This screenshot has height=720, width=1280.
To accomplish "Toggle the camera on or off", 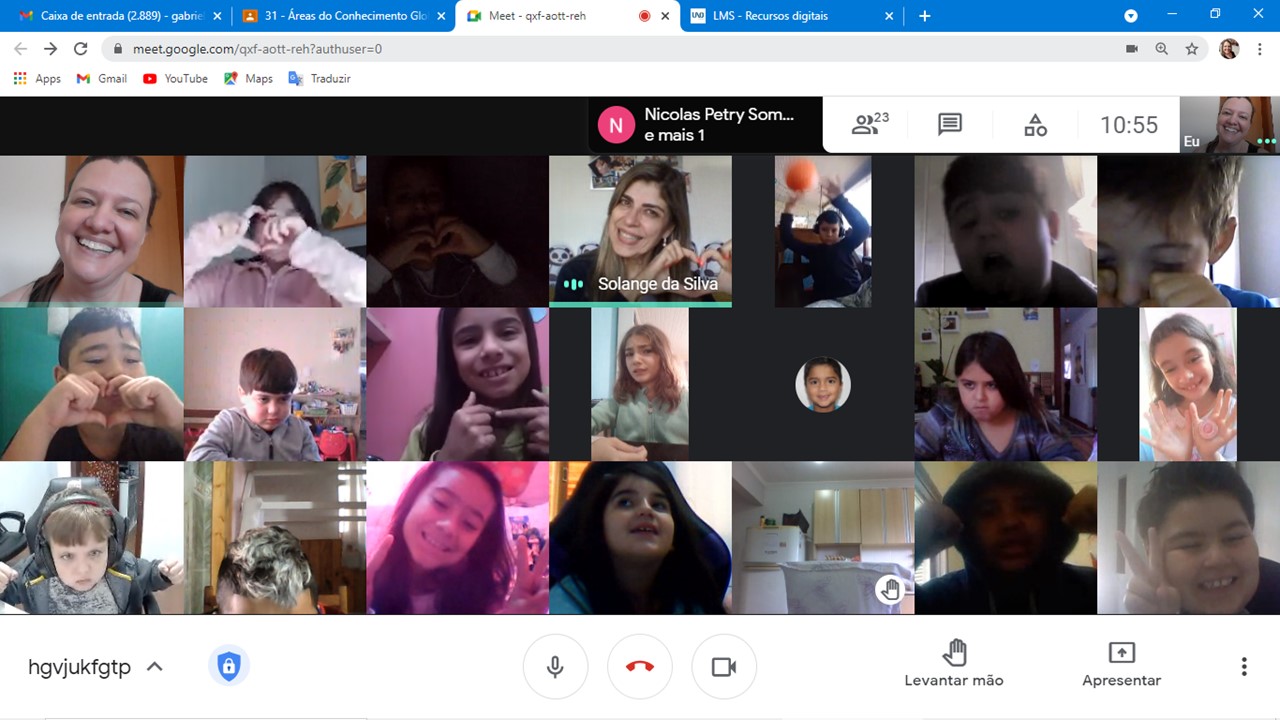I will point(723,667).
